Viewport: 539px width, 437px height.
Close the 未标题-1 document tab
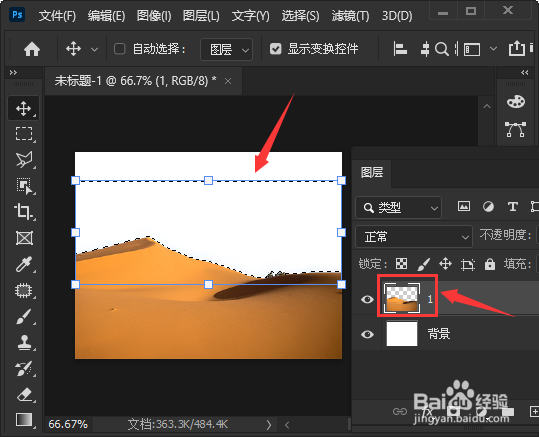(228, 81)
